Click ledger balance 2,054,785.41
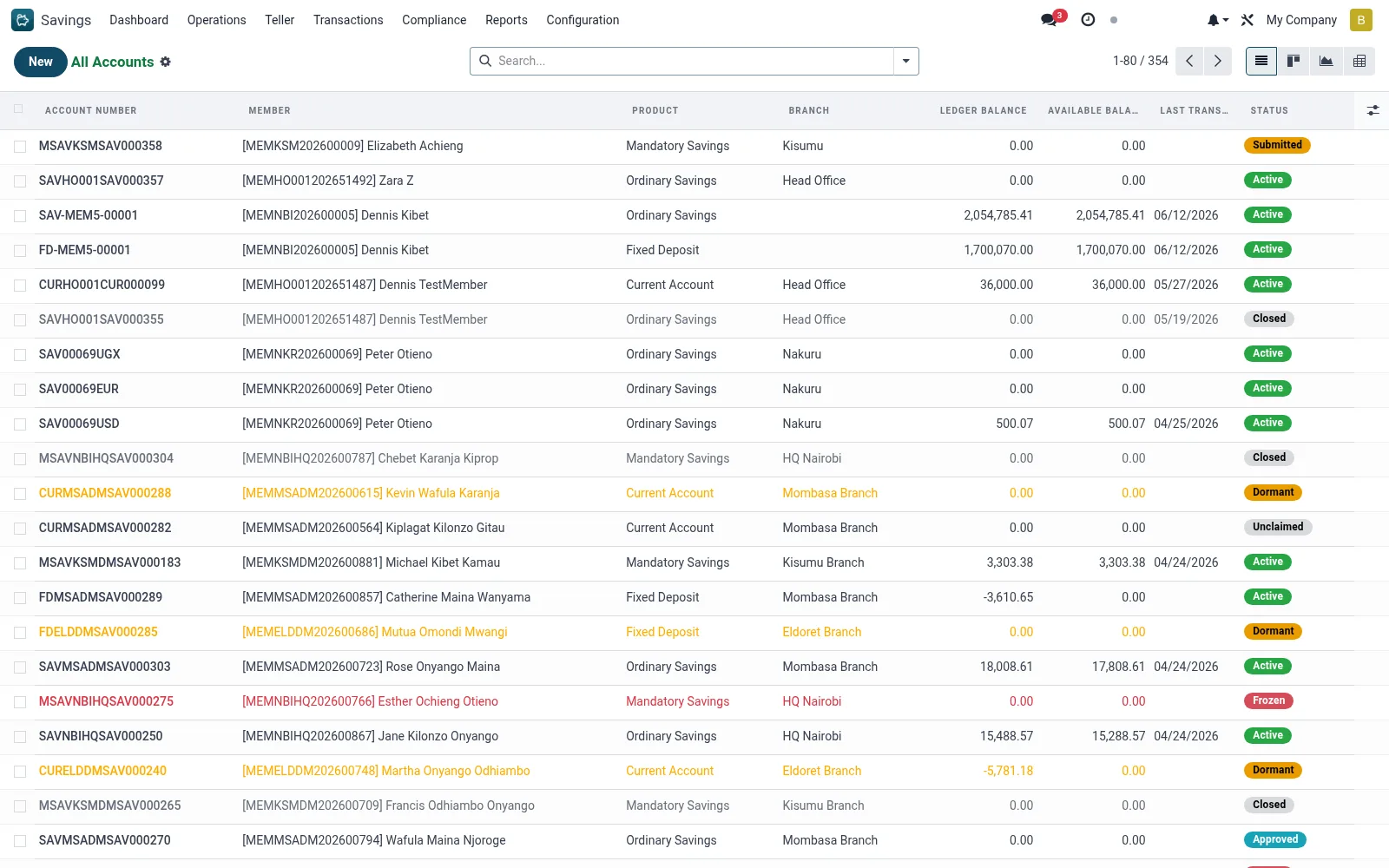The height and width of the screenshot is (868, 1389). (998, 215)
